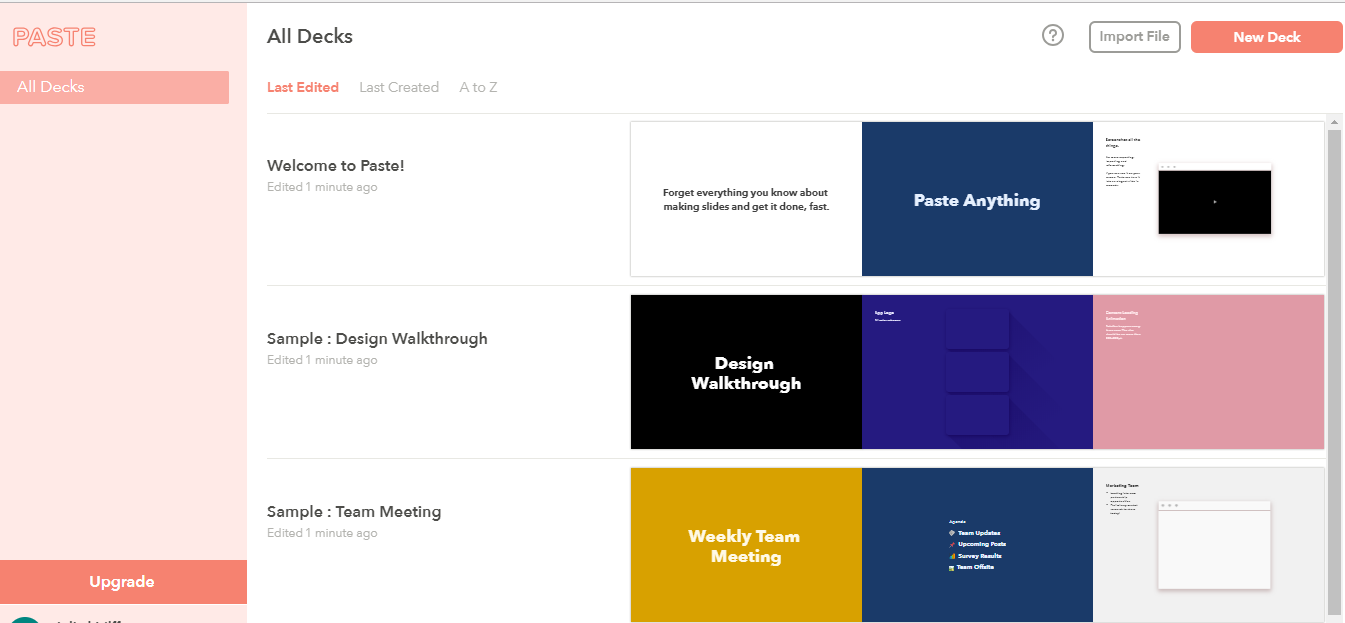
Task: Click the black Design Walkthrough slide thumbnail
Action: point(746,372)
